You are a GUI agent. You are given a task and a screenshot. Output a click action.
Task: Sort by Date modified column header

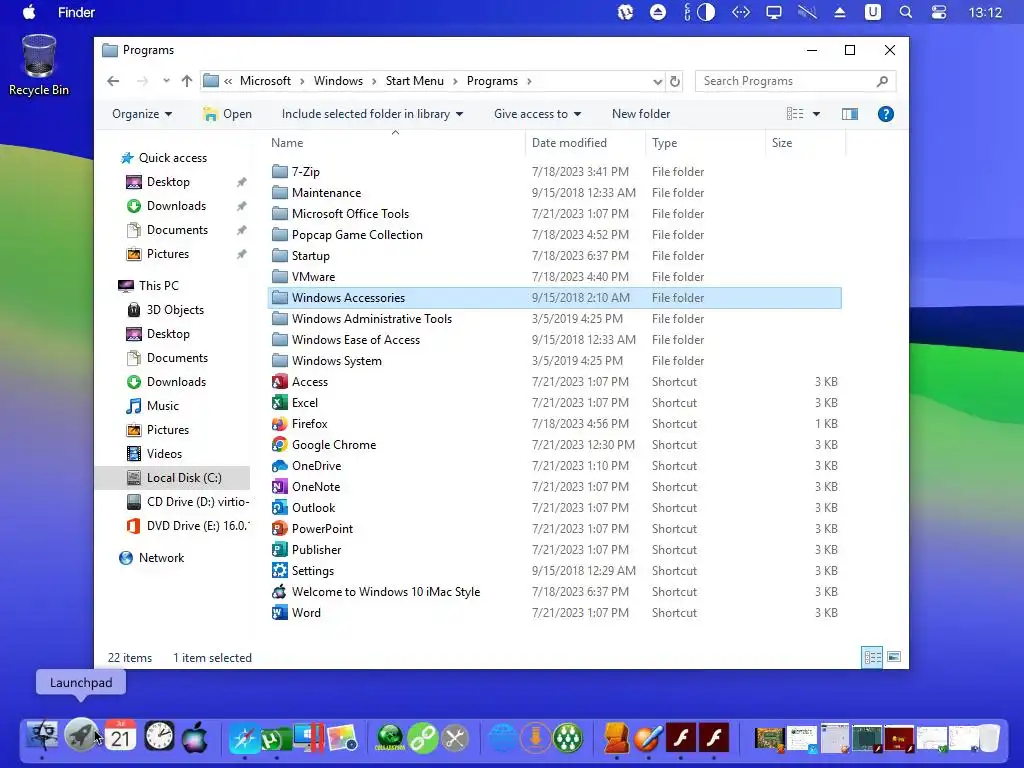(x=585, y=143)
